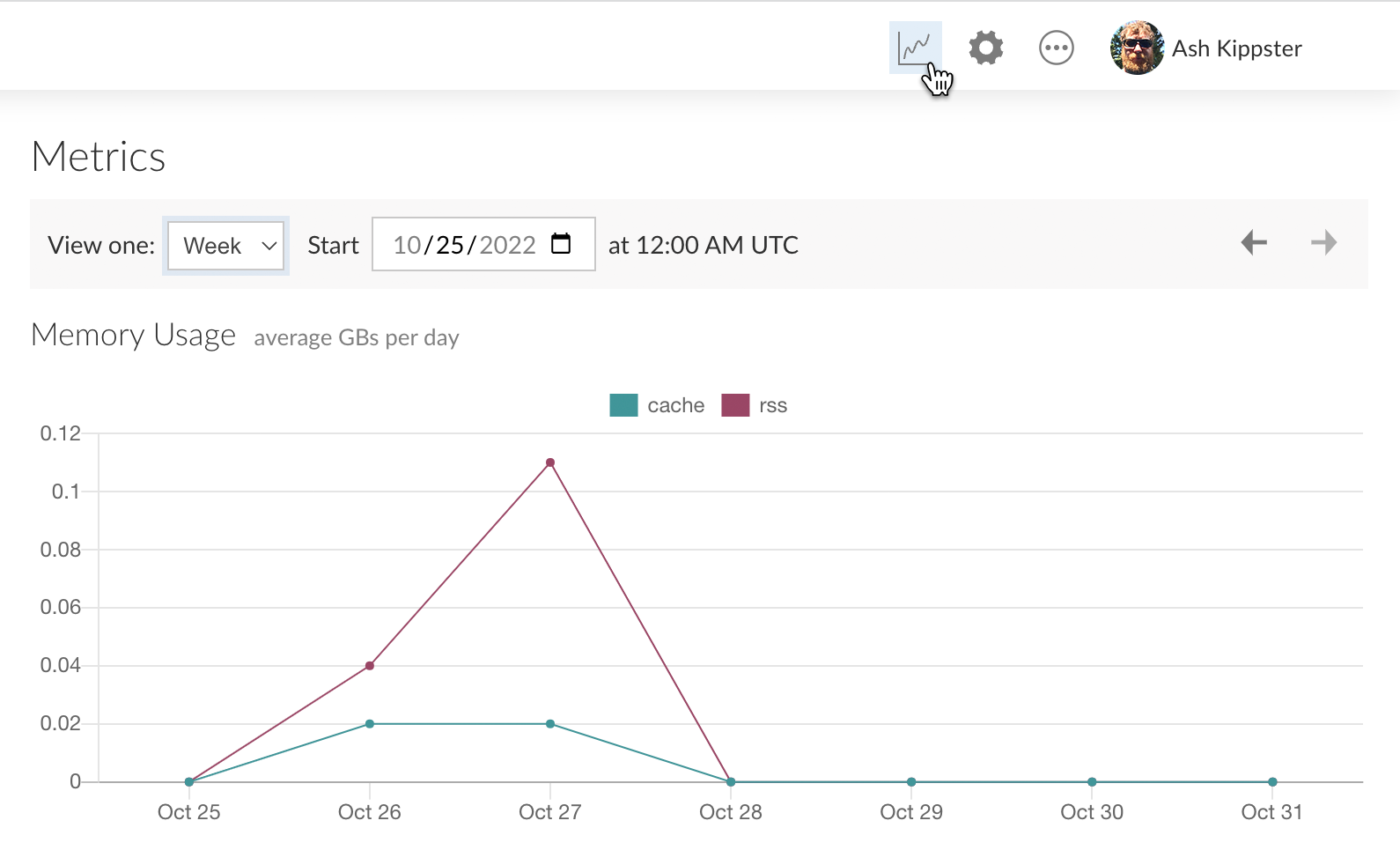Open the Metrics chart icon
The width and height of the screenshot is (1400, 865).
[x=914, y=48]
